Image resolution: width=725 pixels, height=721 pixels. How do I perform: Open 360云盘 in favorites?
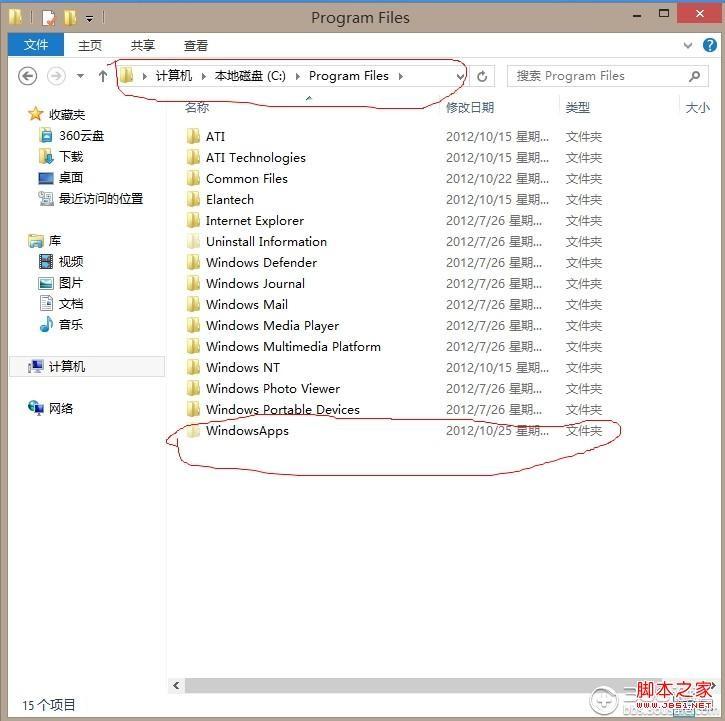coord(81,136)
